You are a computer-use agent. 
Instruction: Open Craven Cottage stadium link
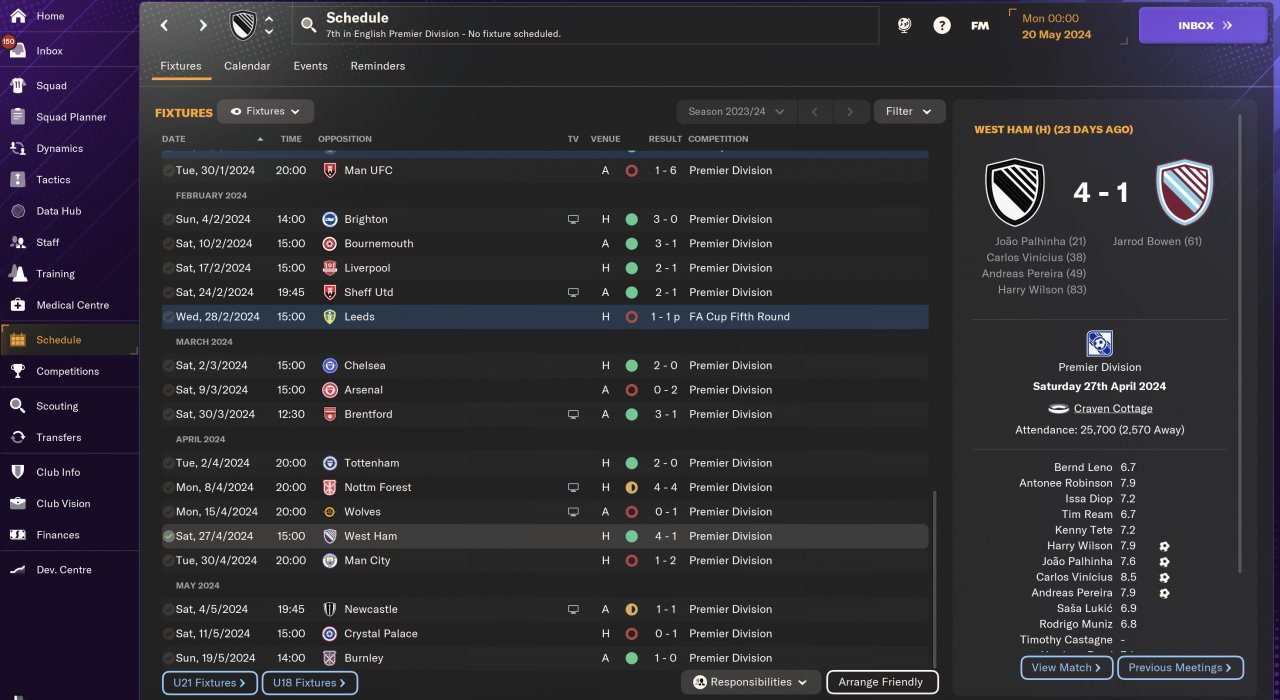pyautogui.click(x=1113, y=409)
